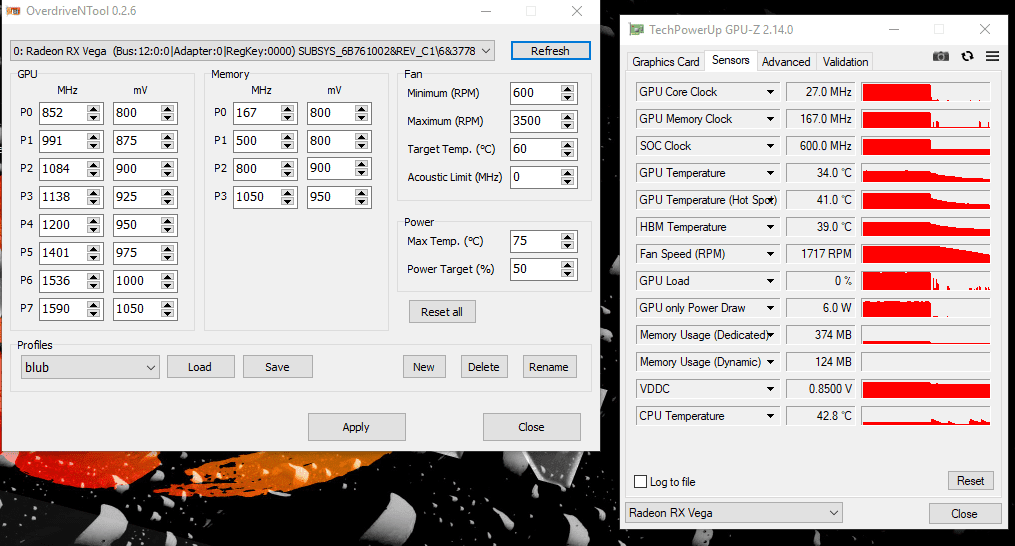
Task: Click the Memory Usage (Dedicated) value 374 MB
Action: [x=821, y=335]
